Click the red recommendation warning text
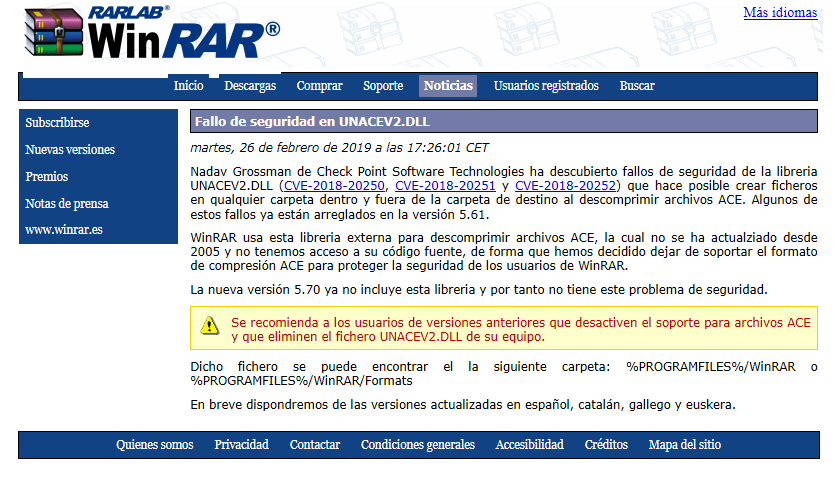Viewport: 835px width, 481px height. (x=521, y=330)
